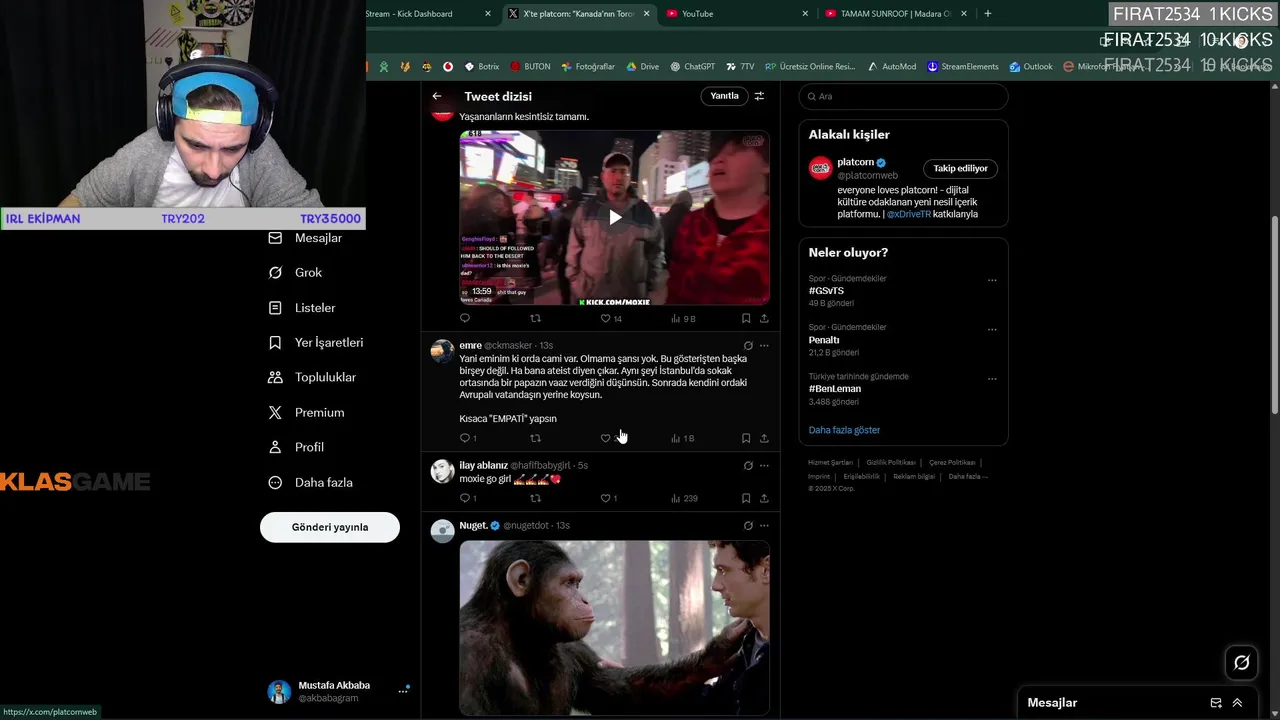1280x720 pixels.
Task: Compose new message in Mesajlar drawer
Action: pyautogui.click(x=1216, y=703)
